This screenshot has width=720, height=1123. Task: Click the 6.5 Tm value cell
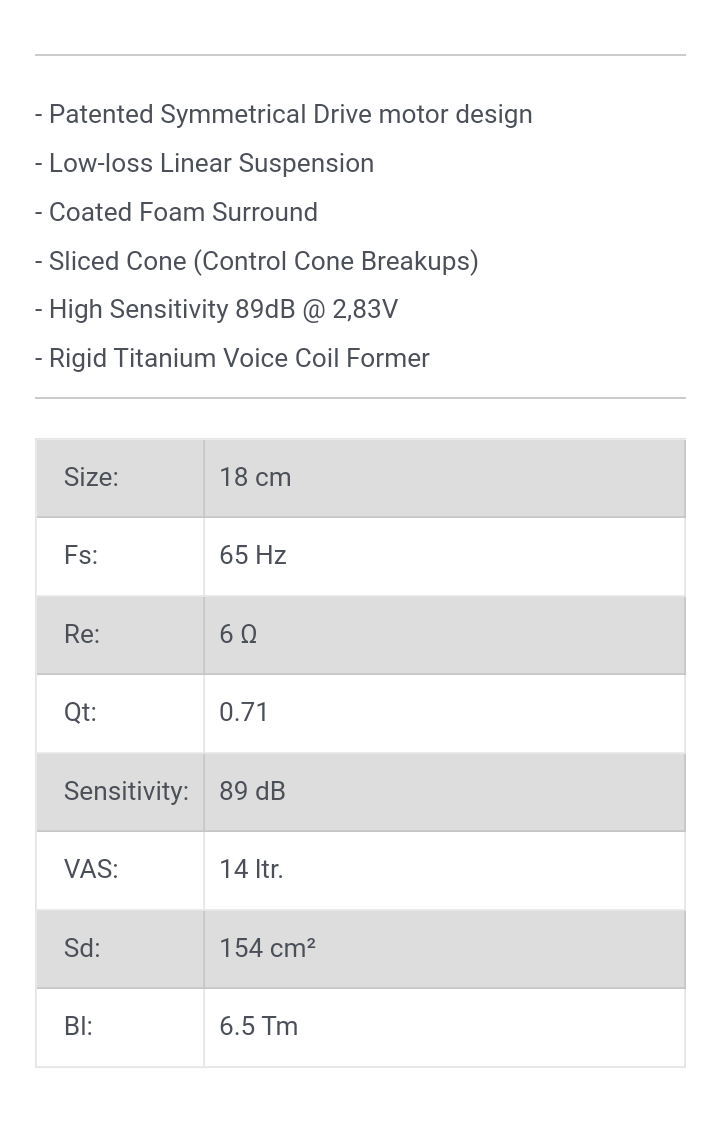tap(445, 1027)
